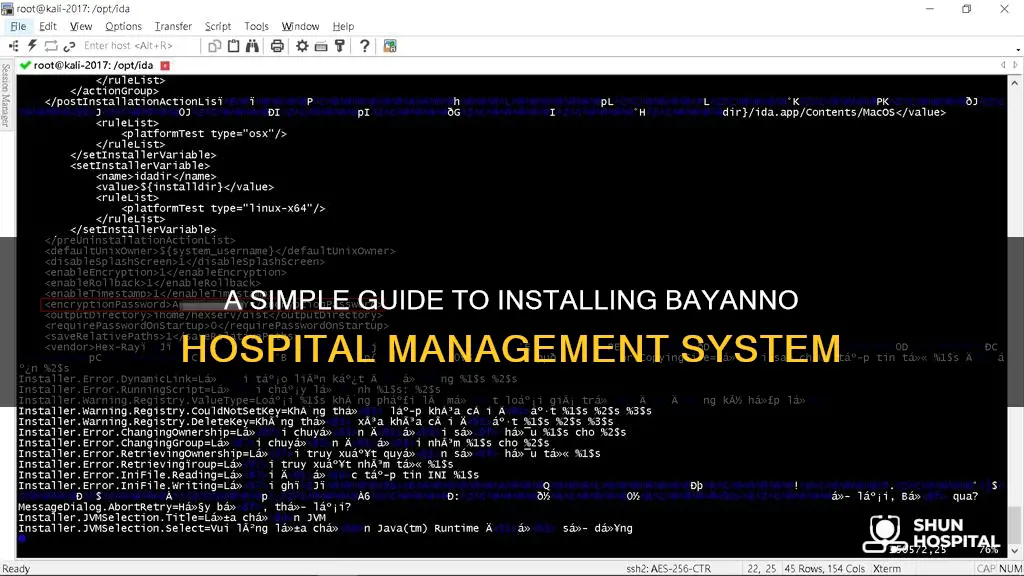This screenshot has height=576, width=1024.
Task: Click the '</postInstallationActionList' terminal text
Action: click(x=134, y=101)
